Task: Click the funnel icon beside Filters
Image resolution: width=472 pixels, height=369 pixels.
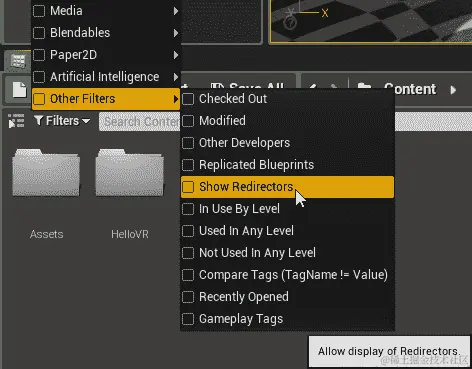Action: (x=39, y=120)
